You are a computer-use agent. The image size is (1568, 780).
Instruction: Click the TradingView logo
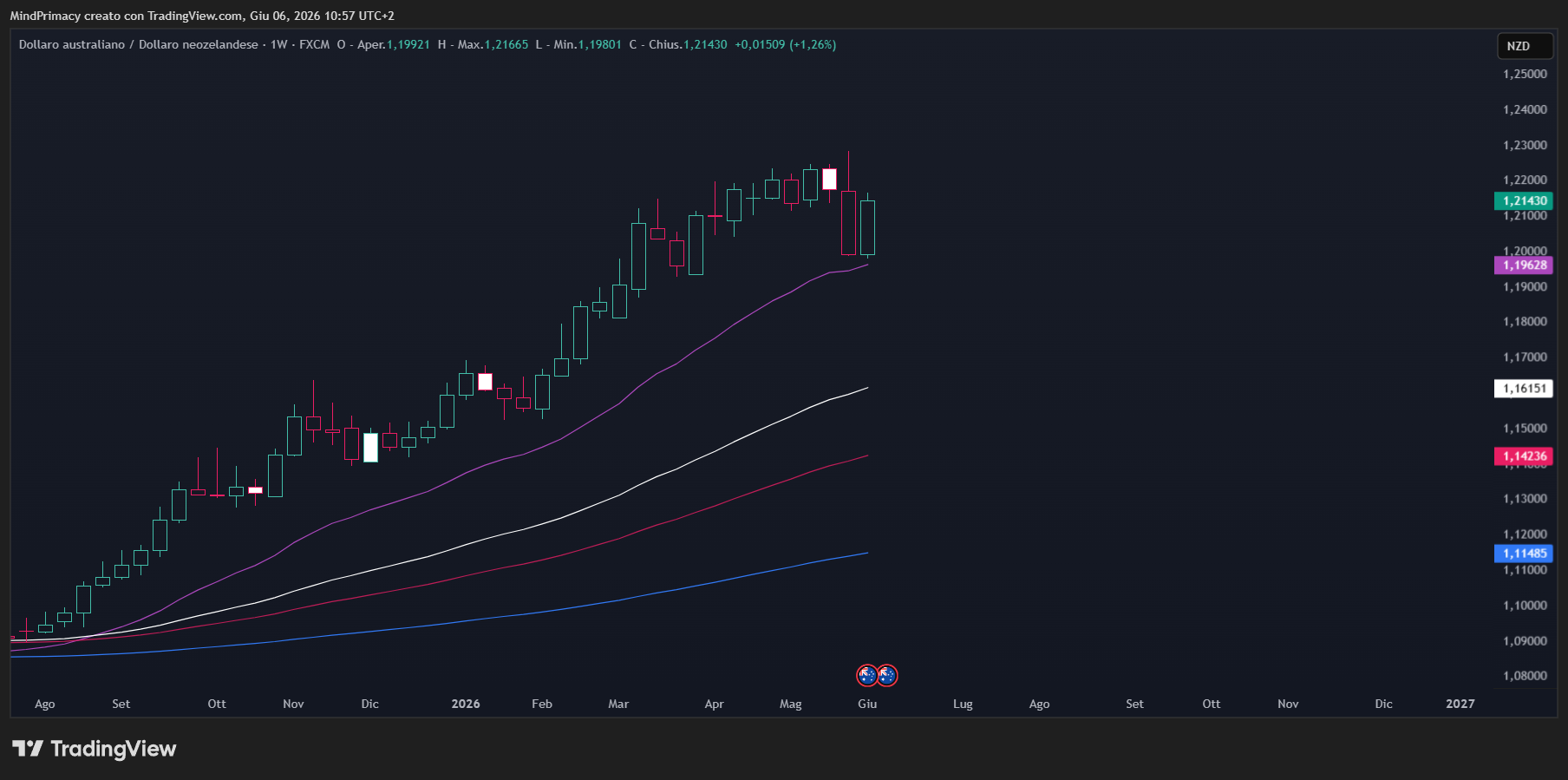pyautogui.click(x=94, y=749)
